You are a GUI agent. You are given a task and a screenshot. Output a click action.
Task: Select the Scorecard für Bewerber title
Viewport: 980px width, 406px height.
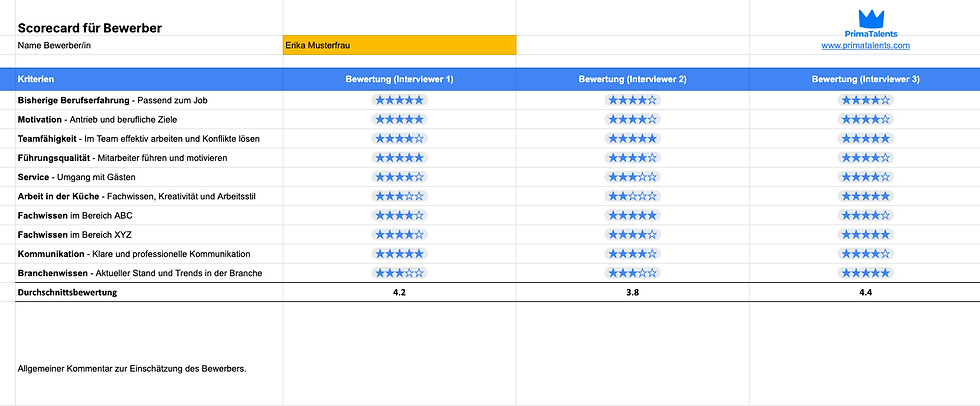coord(90,28)
